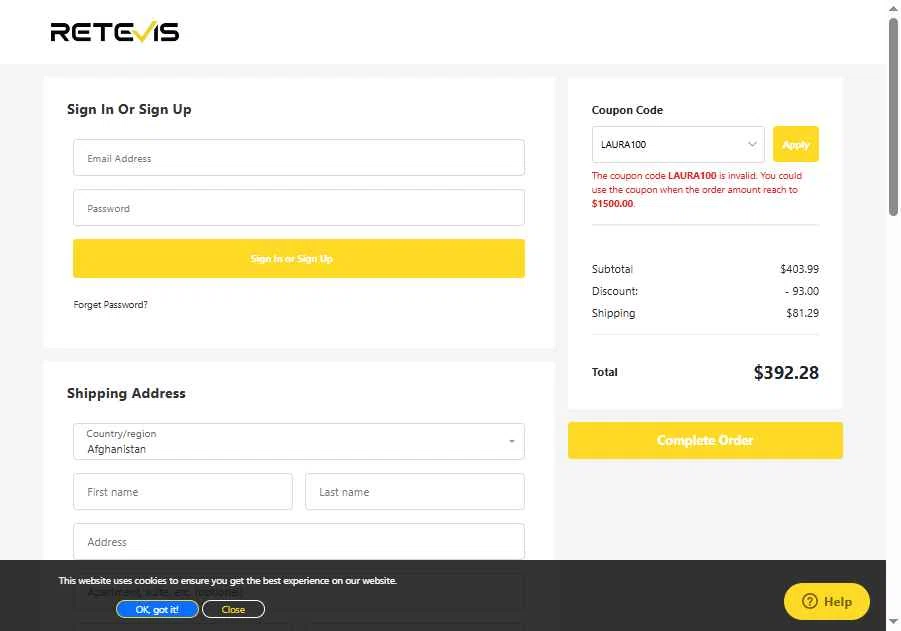
Task: Click the - 93.00 discount value
Action: pyautogui.click(x=802, y=291)
